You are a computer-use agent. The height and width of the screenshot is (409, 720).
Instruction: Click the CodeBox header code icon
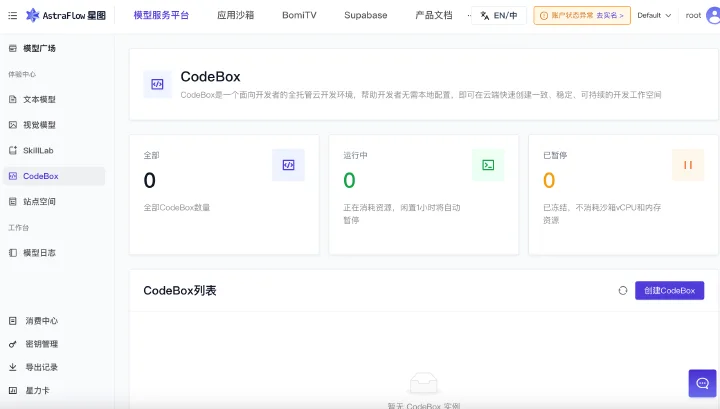click(158, 84)
